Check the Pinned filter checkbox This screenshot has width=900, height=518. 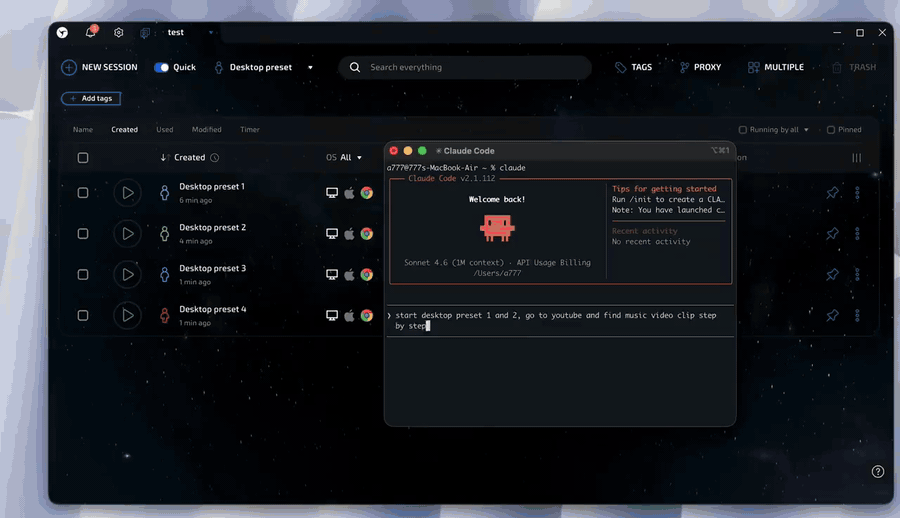tap(831, 130)
